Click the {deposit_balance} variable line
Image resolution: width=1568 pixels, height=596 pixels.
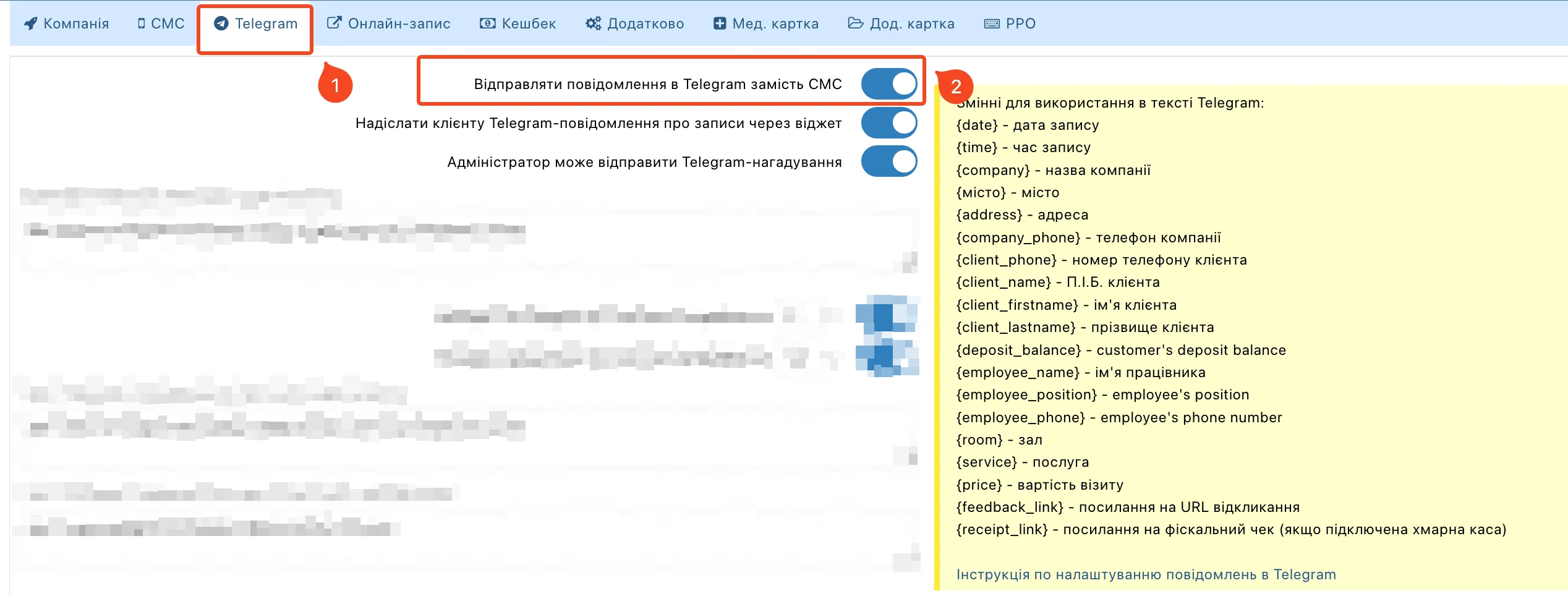pyautogui.click(x=1121, y=350)
